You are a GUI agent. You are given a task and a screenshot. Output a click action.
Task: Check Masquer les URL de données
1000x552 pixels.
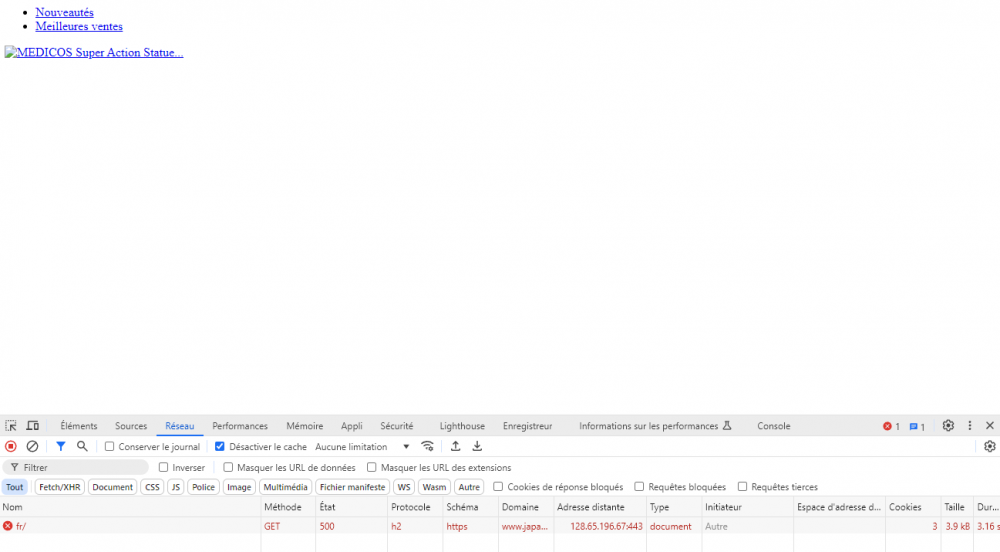pyautogui.click(x=228, y=467)
